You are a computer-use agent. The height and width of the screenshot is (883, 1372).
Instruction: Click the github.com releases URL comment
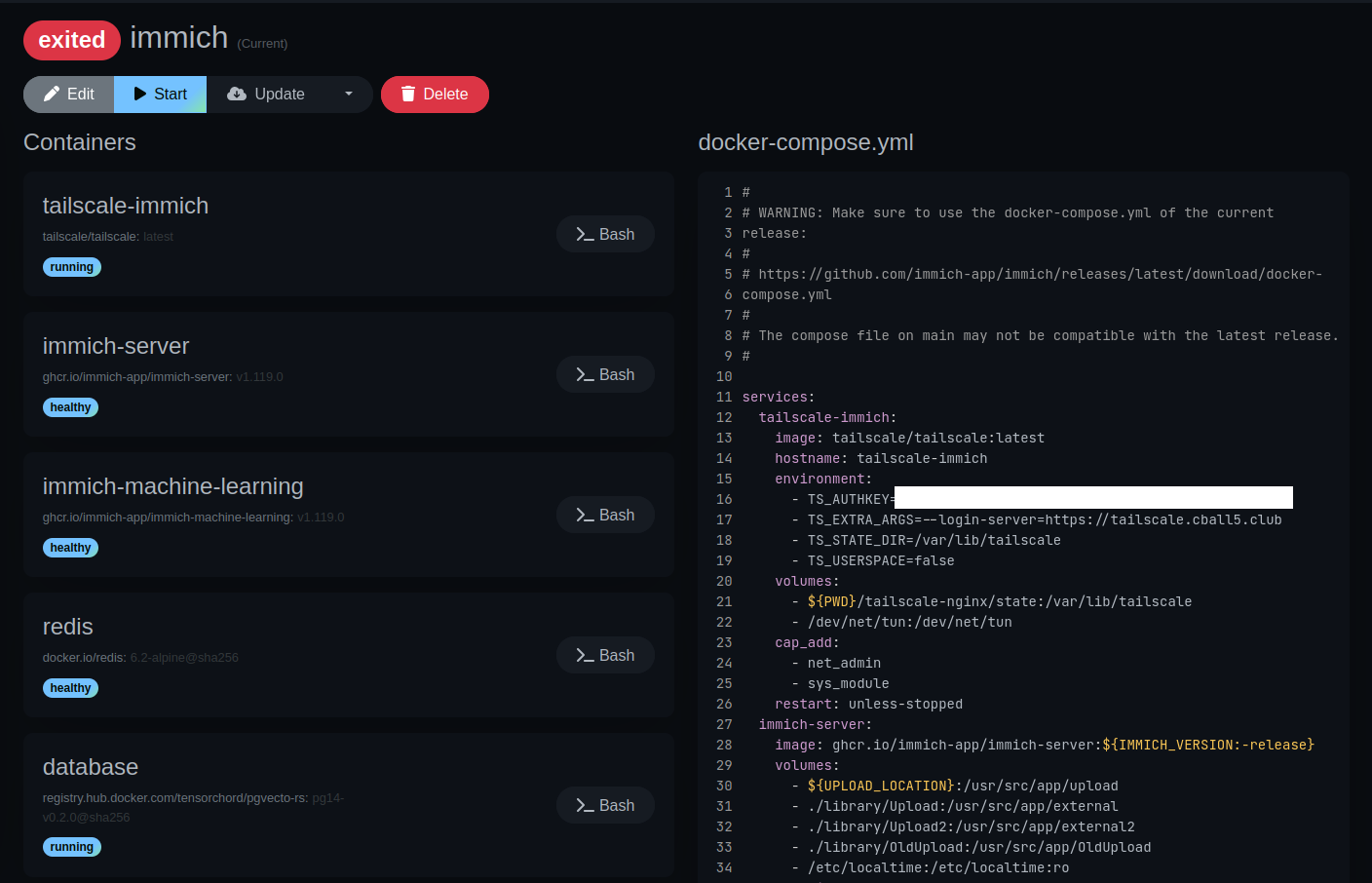click(x=1032, y=275)
